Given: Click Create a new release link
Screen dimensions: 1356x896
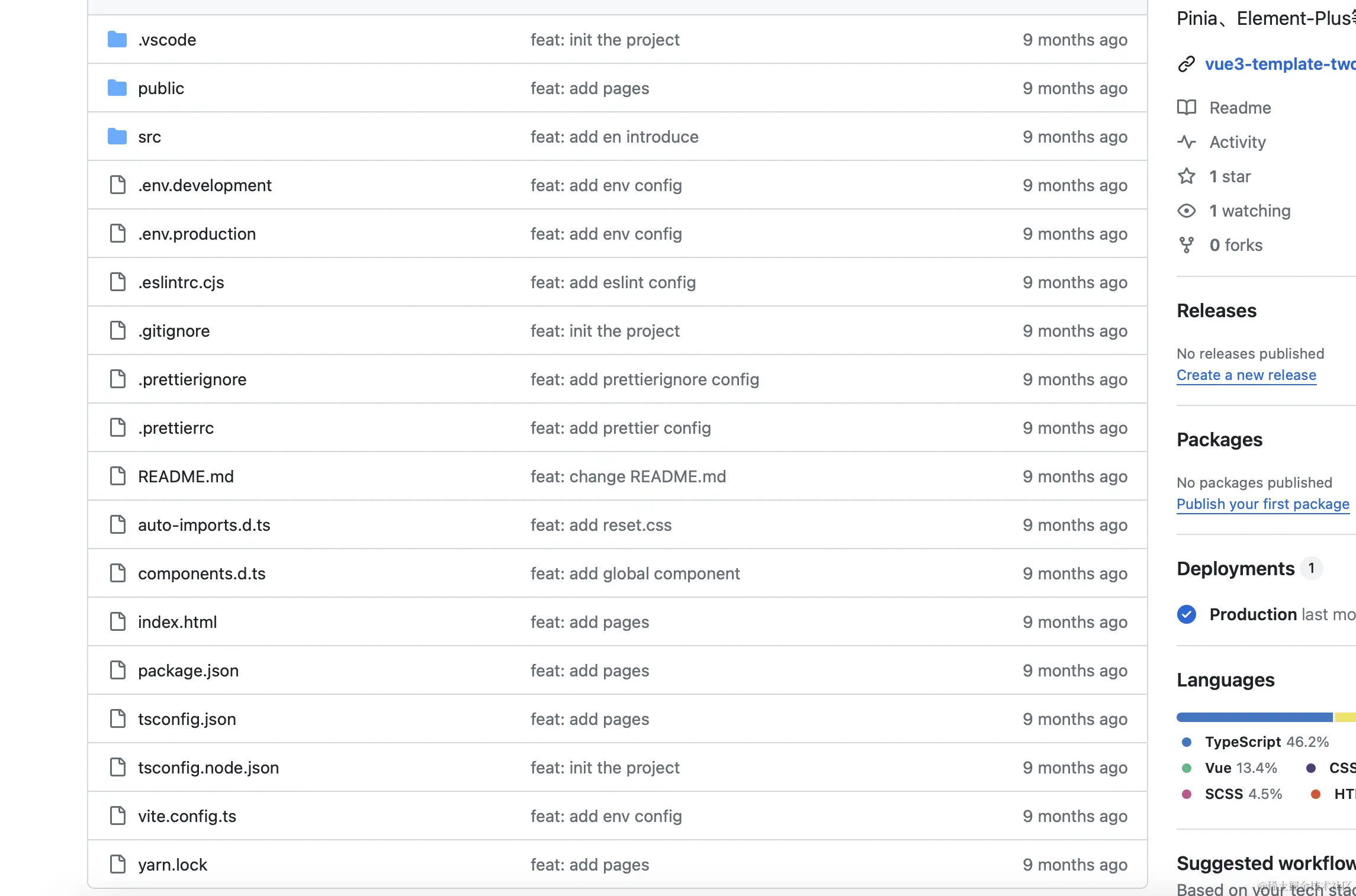Looking at the screenshot, I should (x=1246, y=375).
